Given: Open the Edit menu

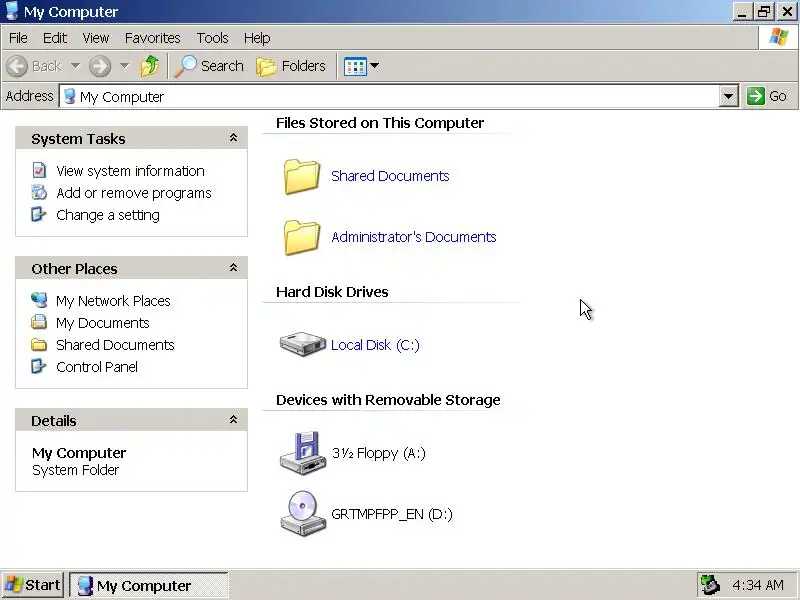Looking at the screenshot, I should point(55,38).
